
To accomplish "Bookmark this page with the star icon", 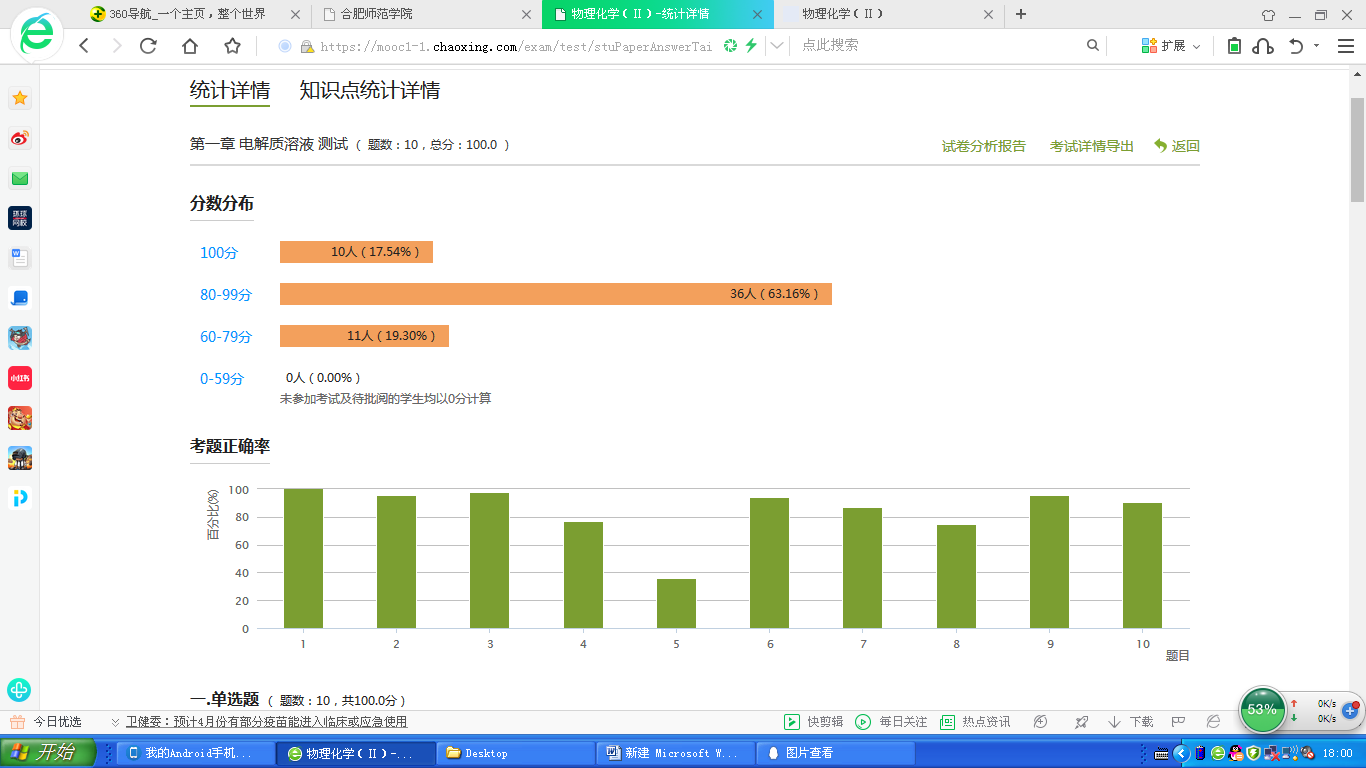I will 232,46.
